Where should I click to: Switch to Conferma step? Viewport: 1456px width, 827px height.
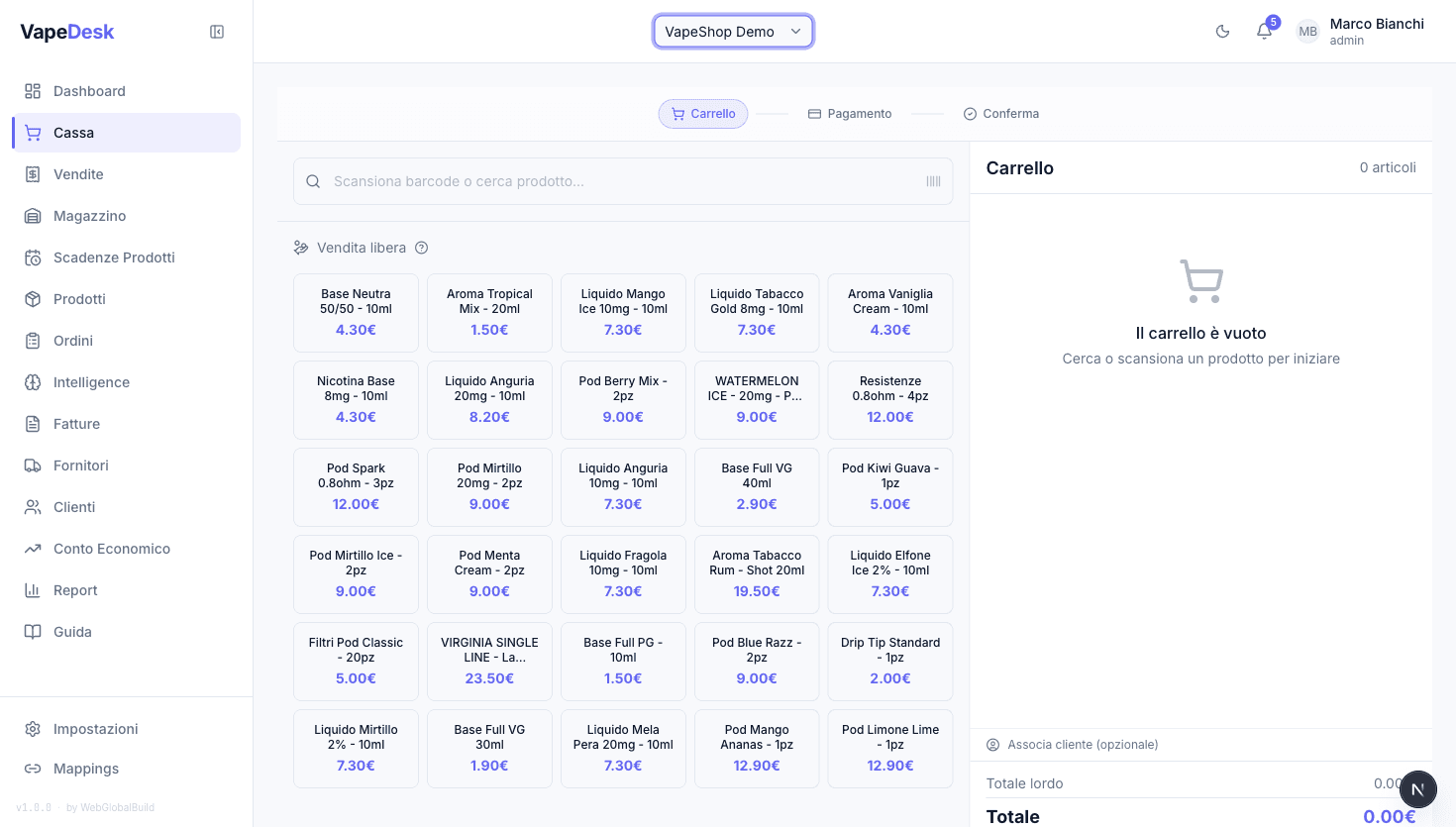[1001, 114]
